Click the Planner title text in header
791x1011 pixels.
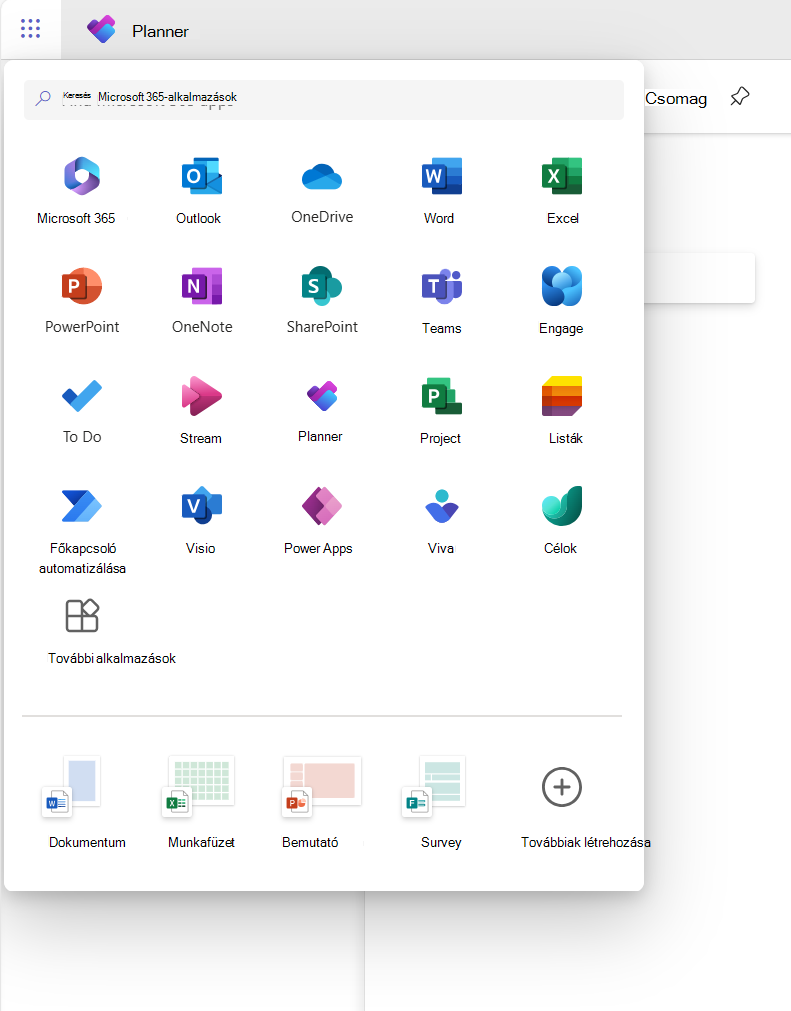160,31
